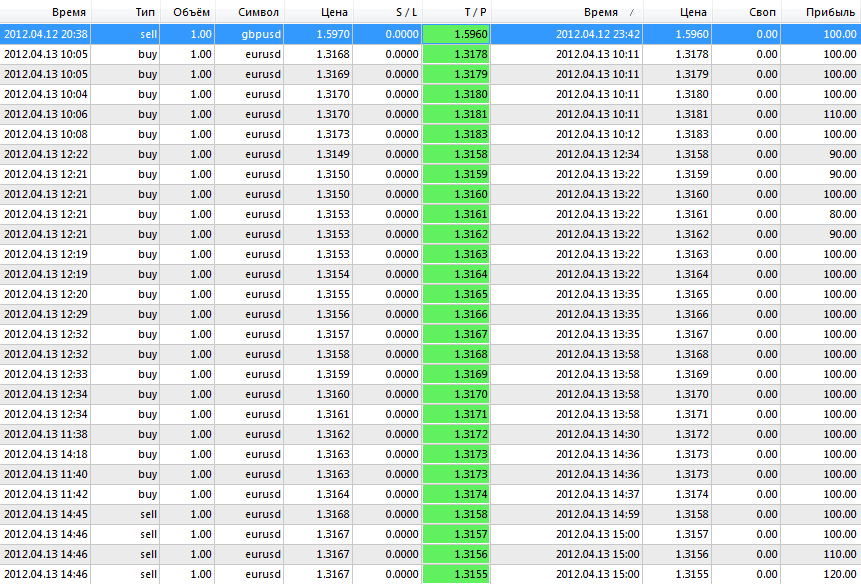Screen dimensions: 861x584
Task: Click profit 110.00 in the 10:06 row
Action: [x=840, y=114]
